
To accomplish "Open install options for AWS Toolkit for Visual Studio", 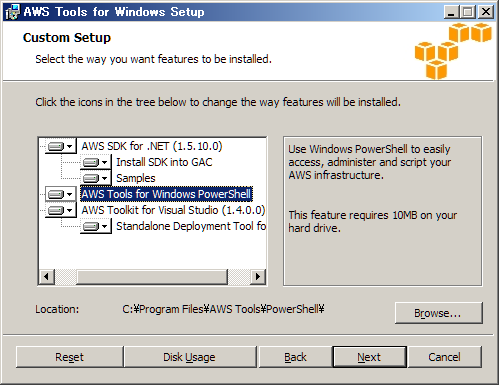I will (x=61, y=210).
